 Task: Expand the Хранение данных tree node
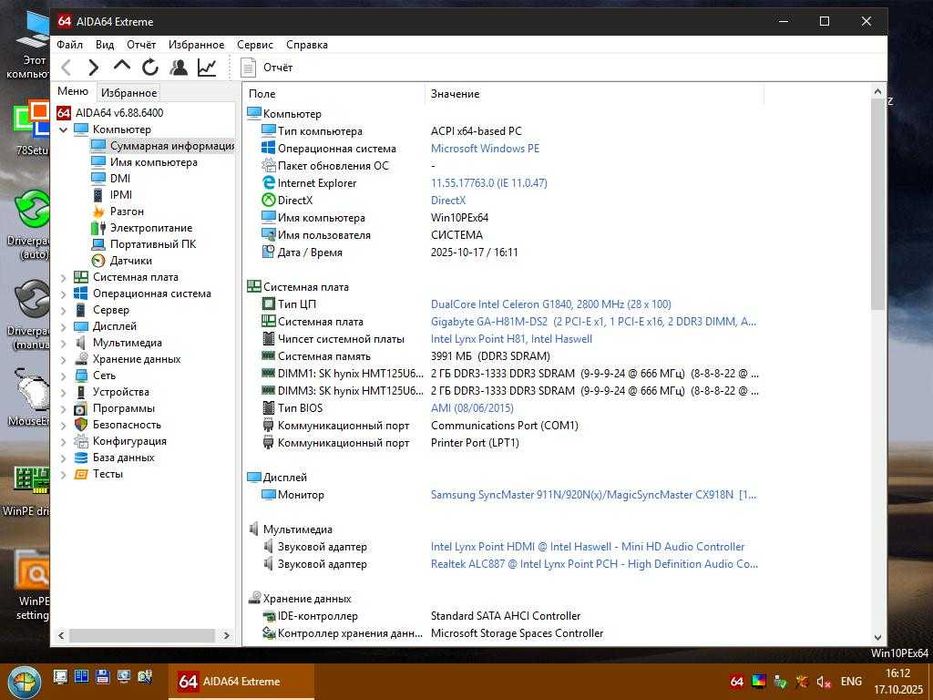coord(64,360)
